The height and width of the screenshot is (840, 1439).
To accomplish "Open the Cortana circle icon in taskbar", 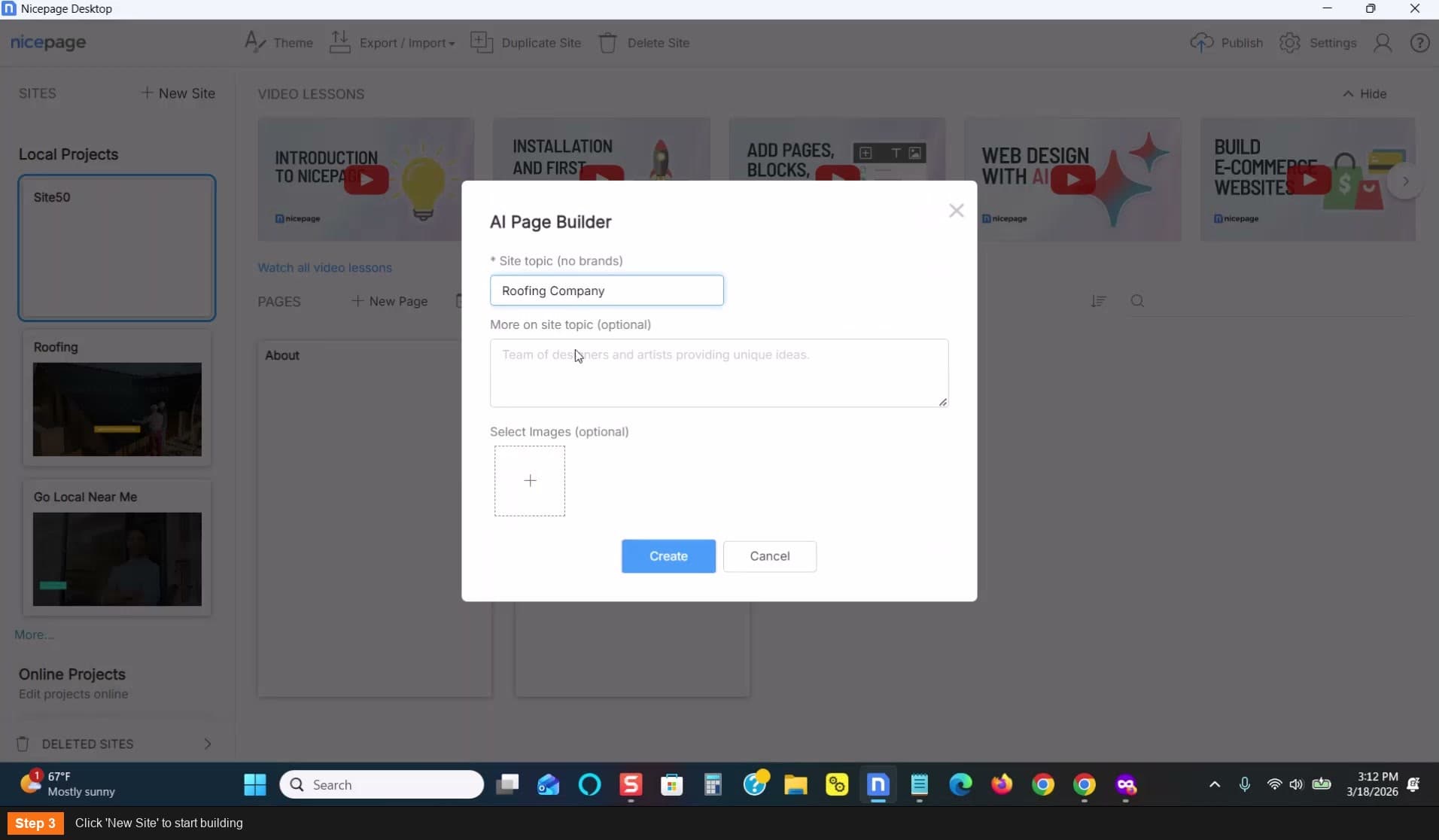I will click(x=589, y=784).
